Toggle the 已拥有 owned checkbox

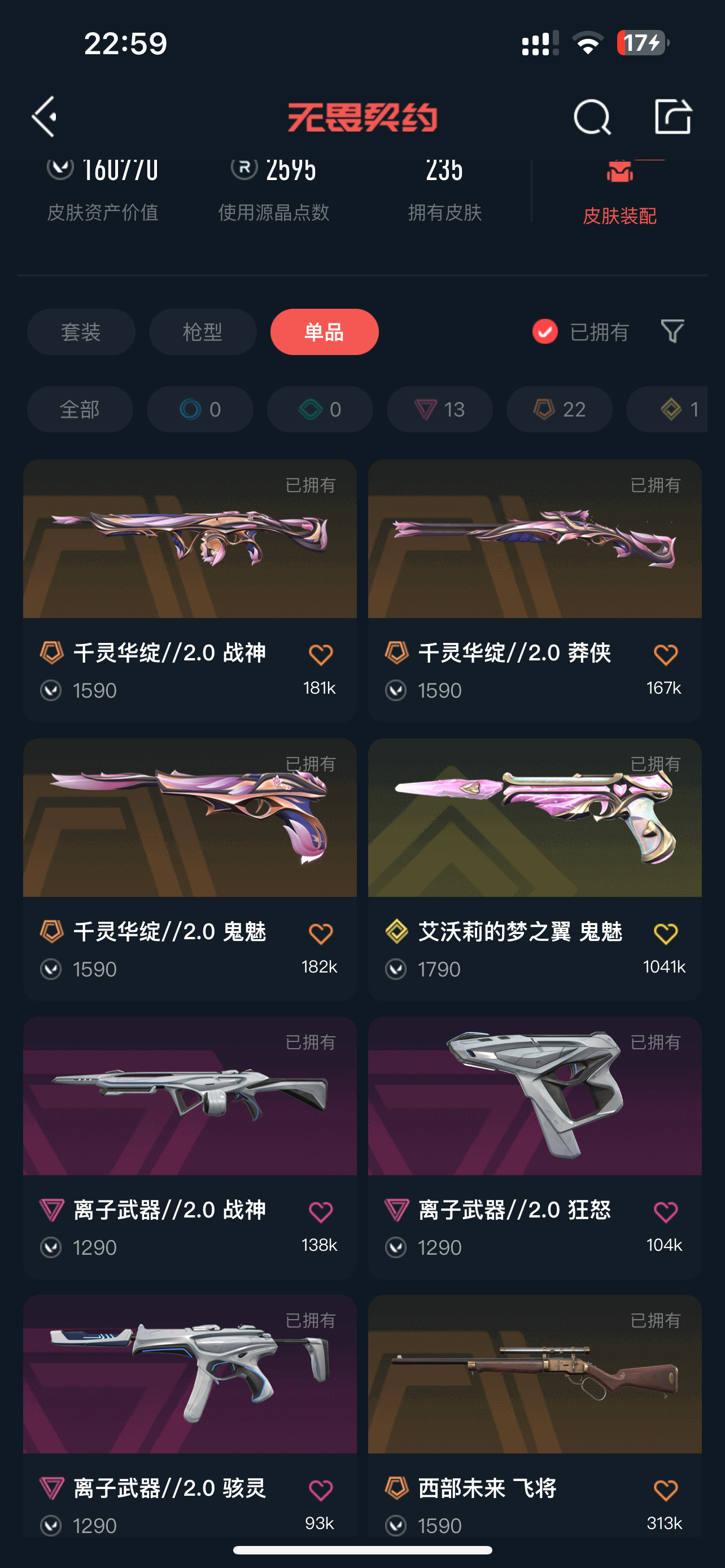point(545,332)
